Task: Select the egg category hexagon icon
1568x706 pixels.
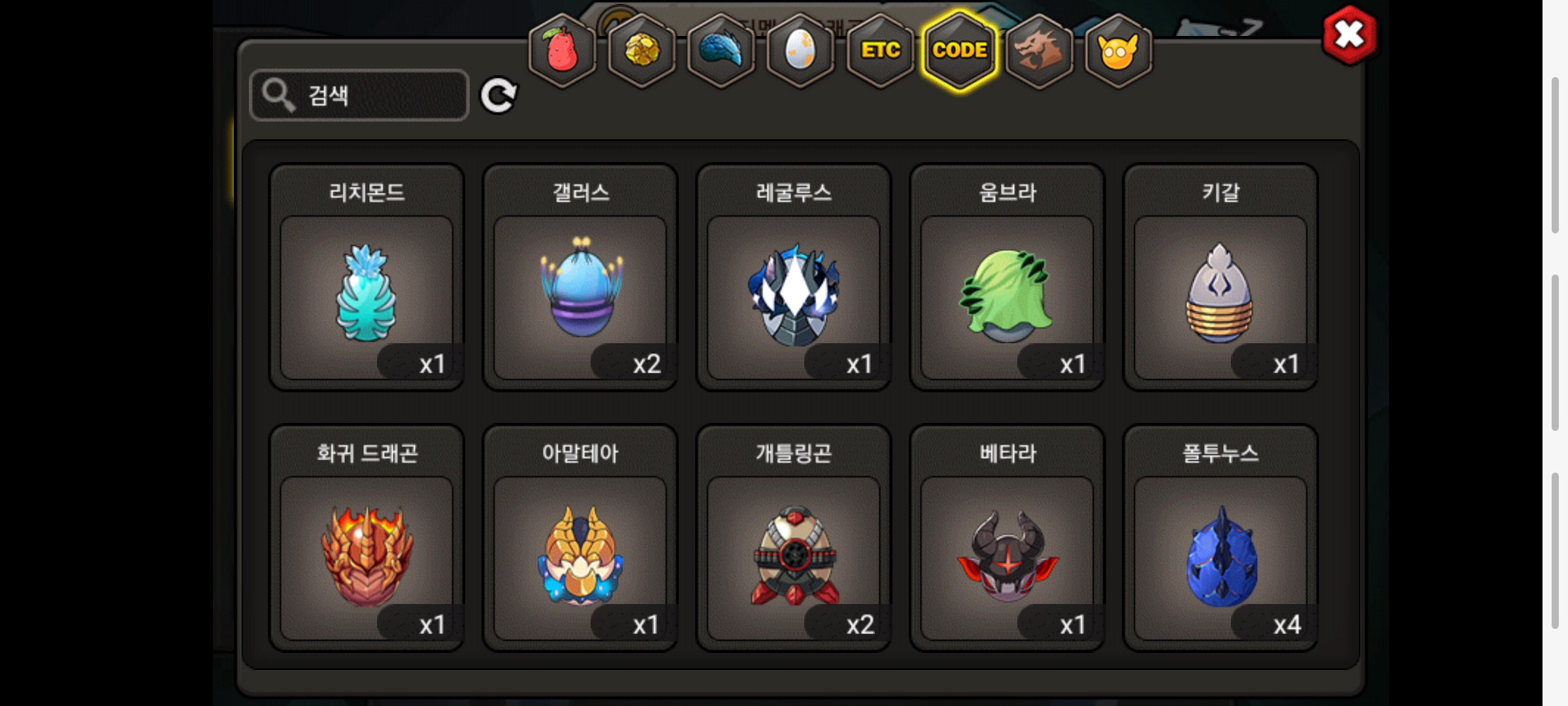Action: point(800,50)
